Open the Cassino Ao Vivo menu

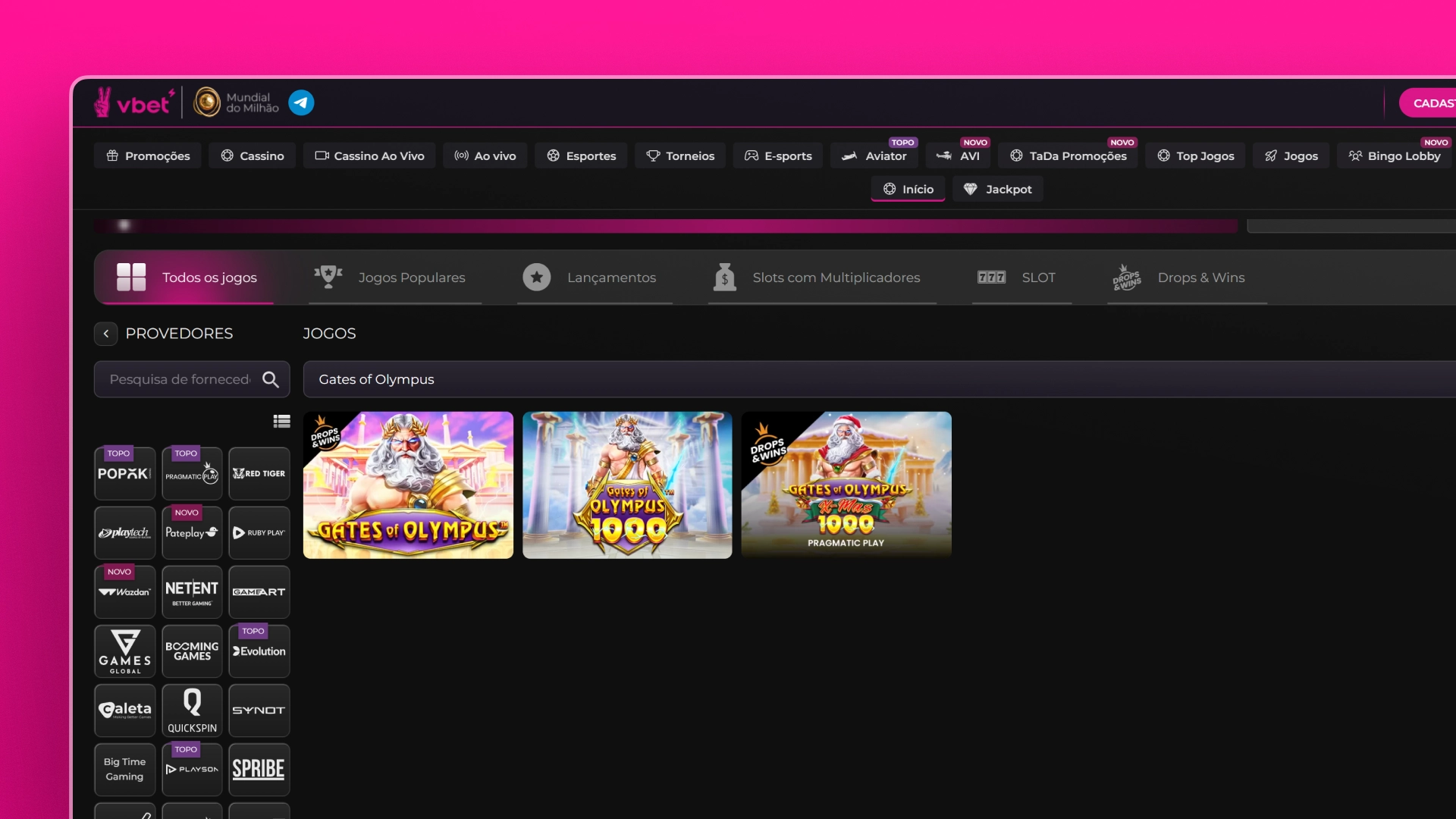point(369,155)
